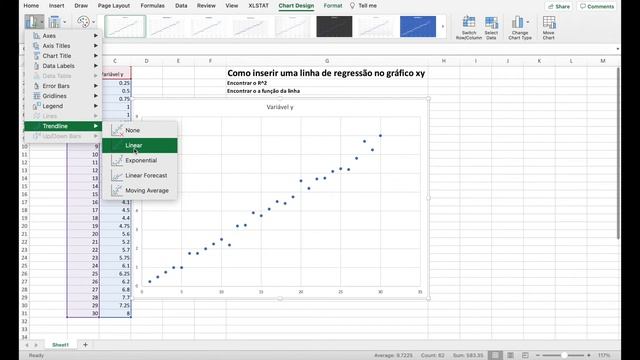640x360 pixels.
Task: Open the Change Colors palette icon
Action: (x=85, y=22)
